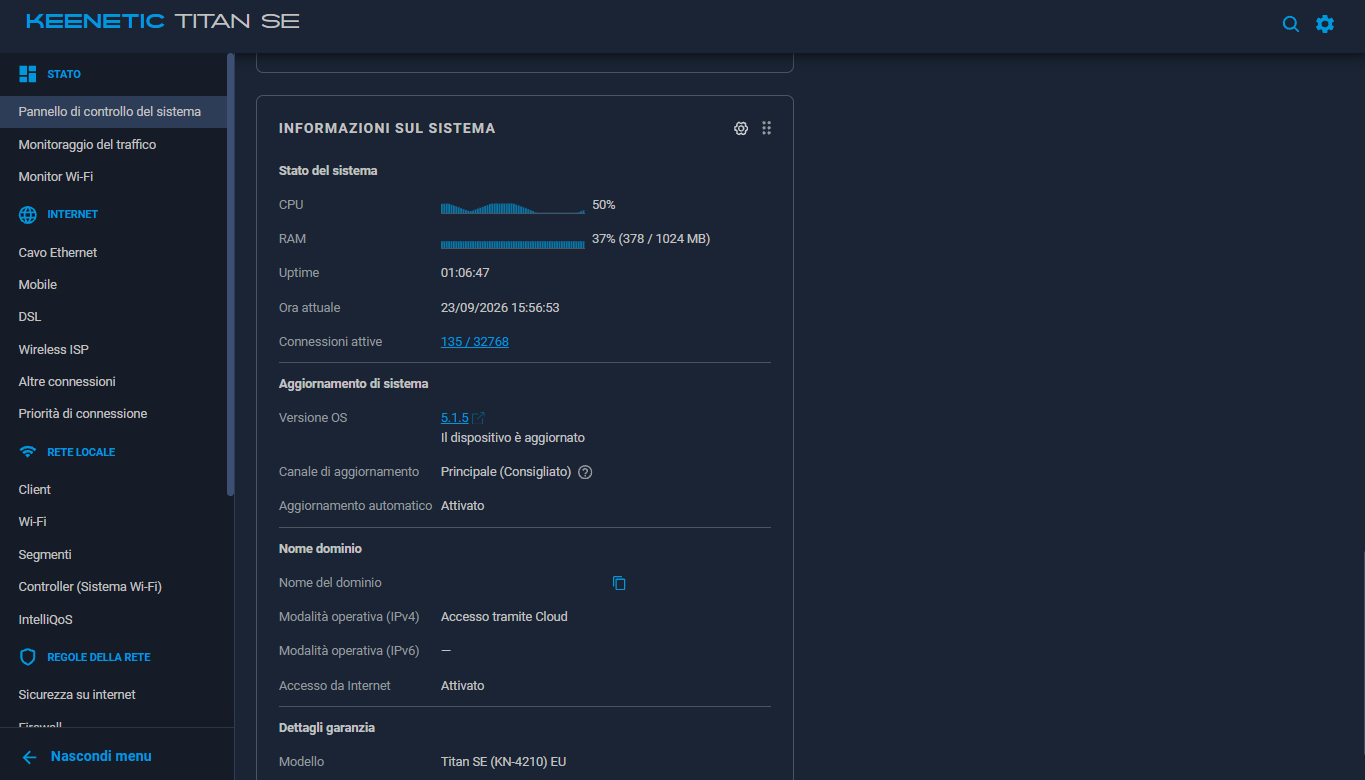Screen dimensions: 1365x780
Task: Click 'Principale (Consigliato)' text
Action: pyautogui.click(x=506, y=472)
